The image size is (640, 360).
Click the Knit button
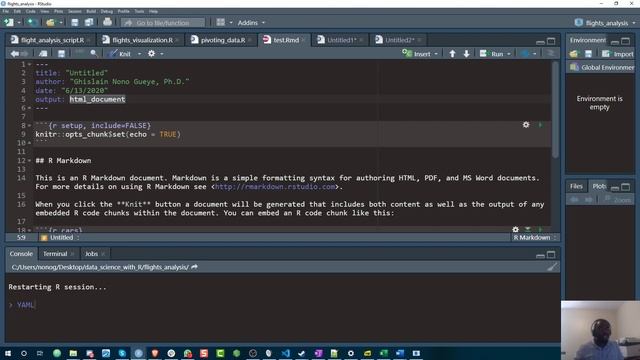point(120,53)
